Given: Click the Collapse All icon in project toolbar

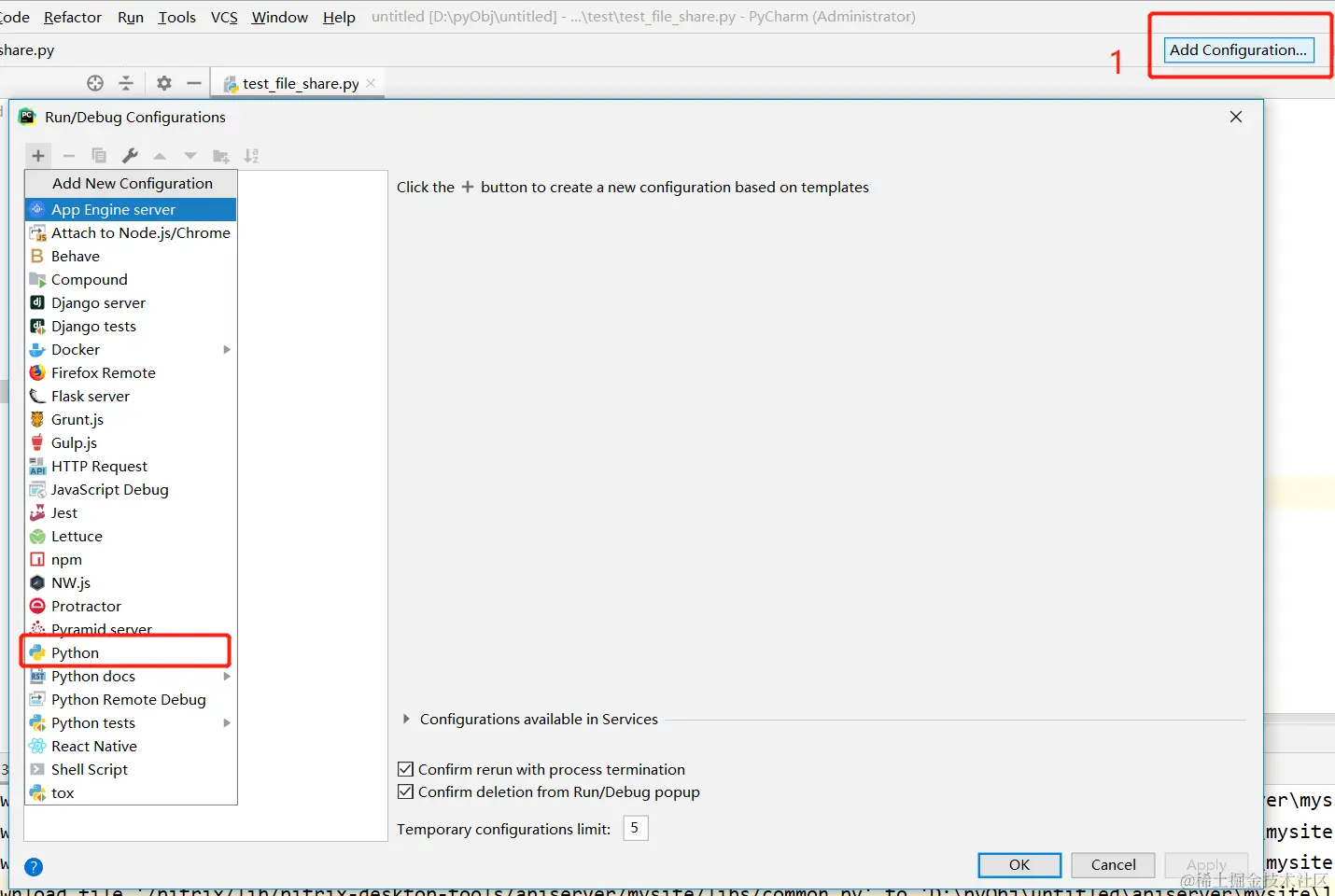Looking at the screenshot, I should [126, 83].
